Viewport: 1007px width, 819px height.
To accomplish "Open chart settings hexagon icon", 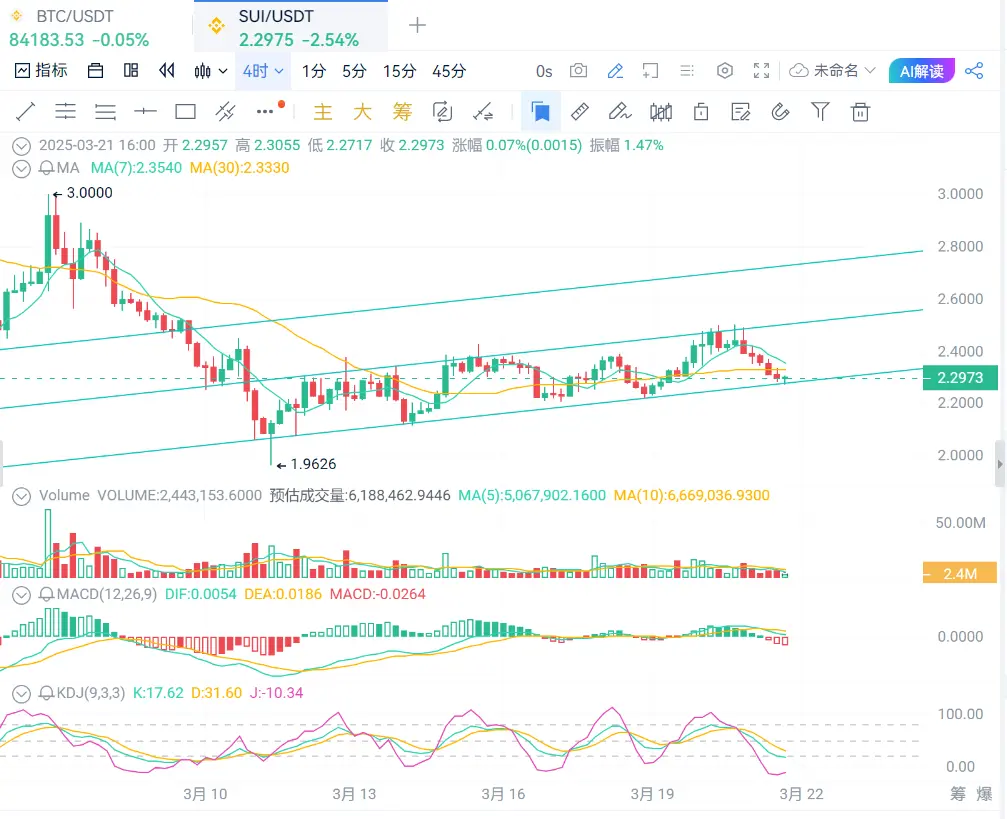I will [x=724, y=71].
